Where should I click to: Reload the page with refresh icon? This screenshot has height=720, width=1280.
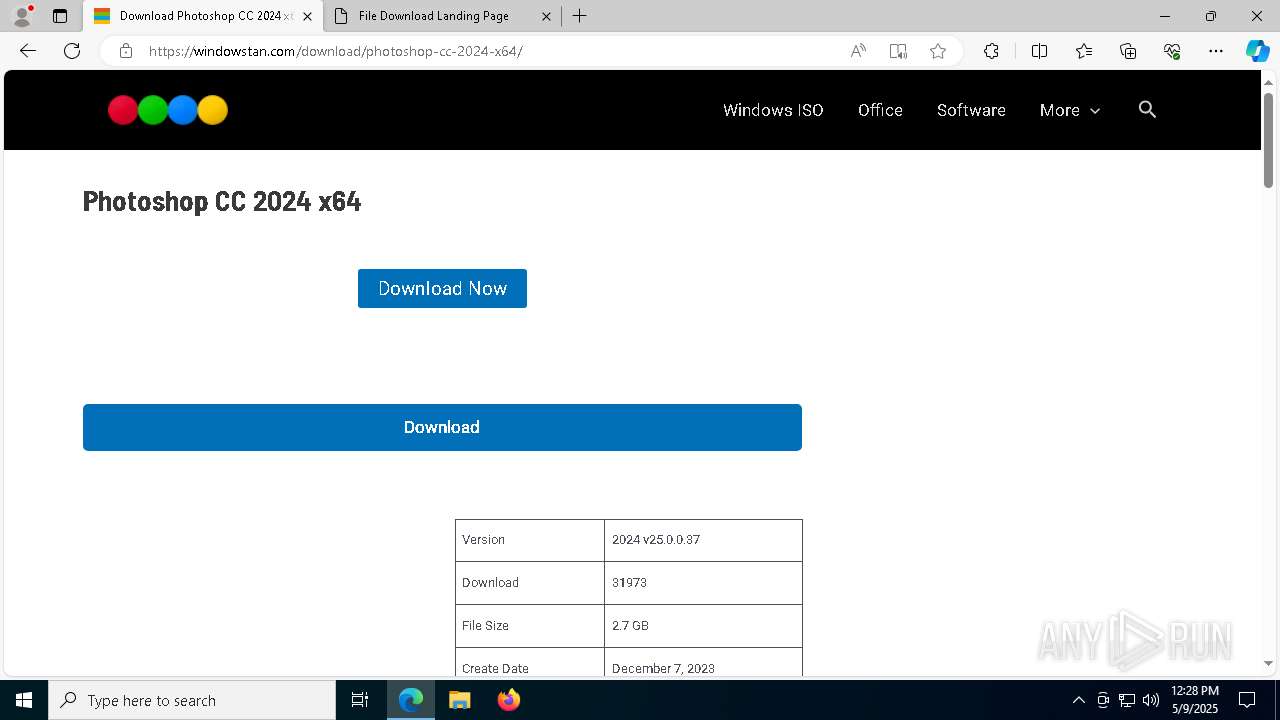(72, 51)
